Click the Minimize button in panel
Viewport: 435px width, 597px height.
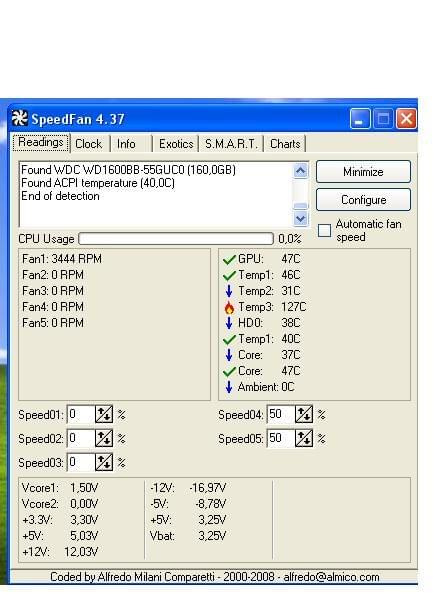click(363, 172)
